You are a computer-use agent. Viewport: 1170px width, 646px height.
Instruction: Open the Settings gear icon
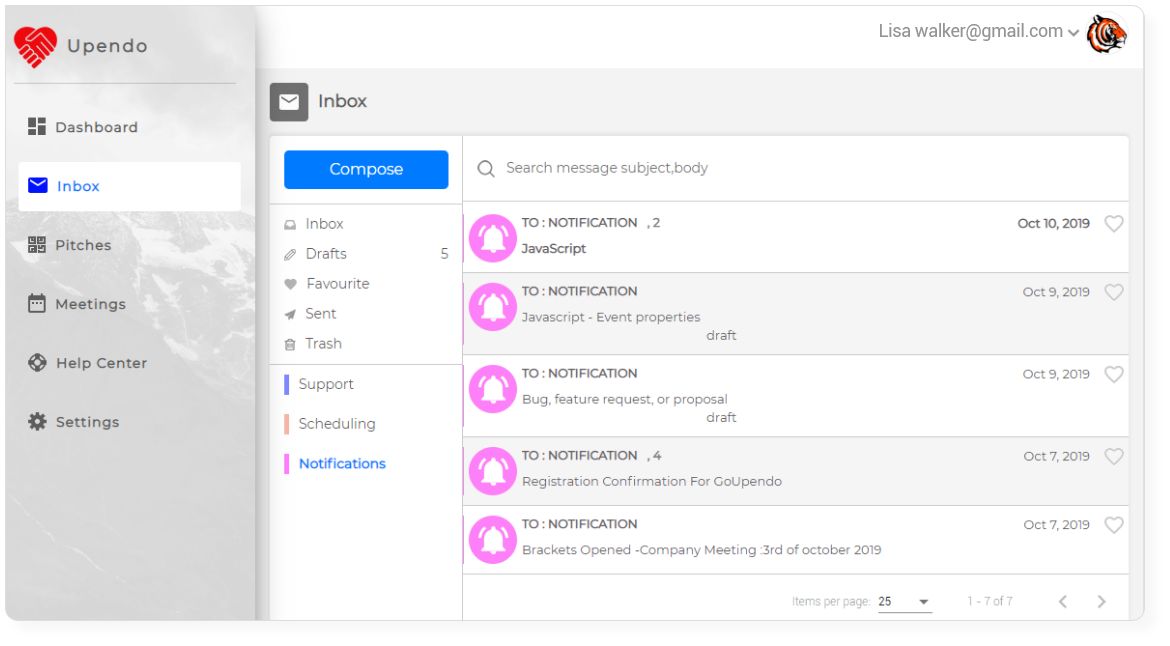pyautogui.click(x=37, y=421)
